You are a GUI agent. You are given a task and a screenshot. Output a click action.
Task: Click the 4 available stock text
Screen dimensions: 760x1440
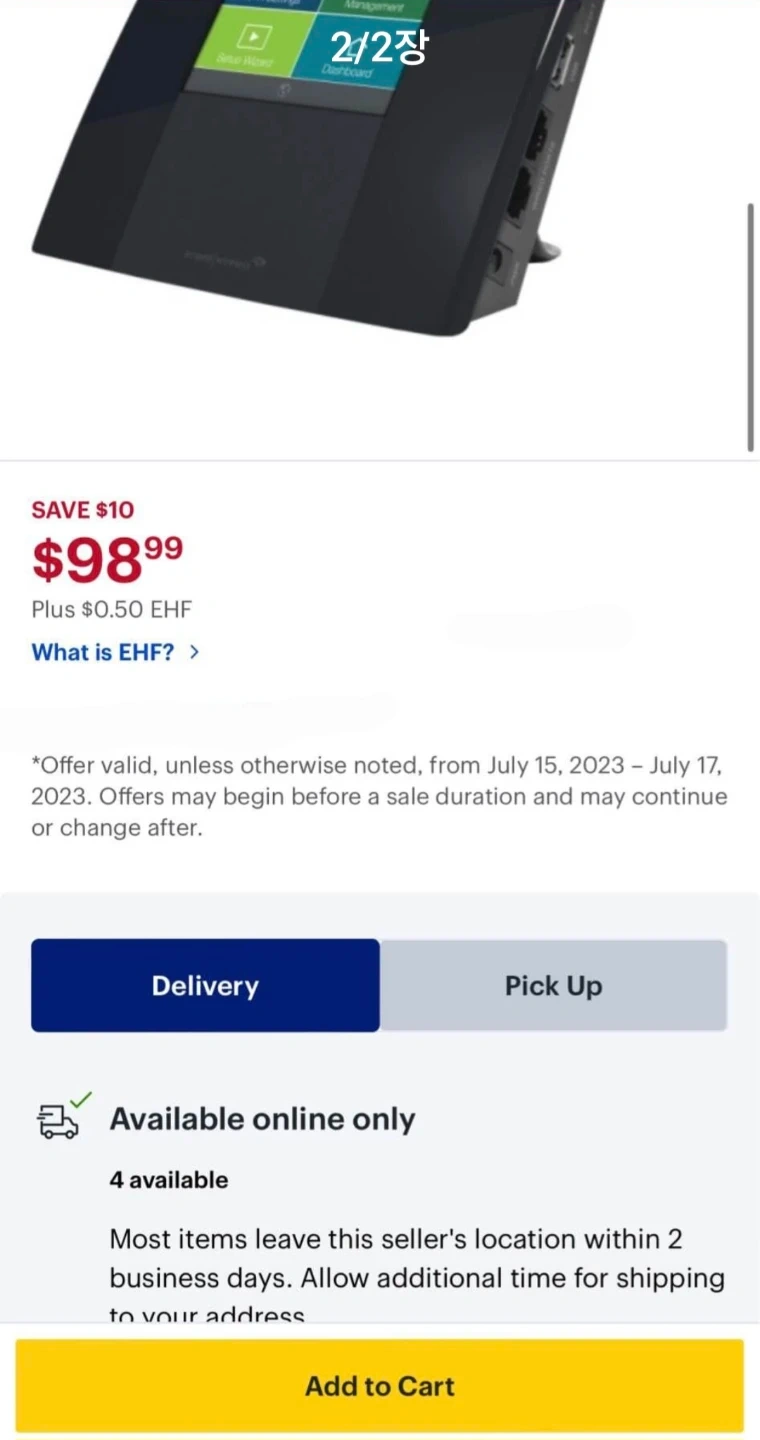[169, 1180]
